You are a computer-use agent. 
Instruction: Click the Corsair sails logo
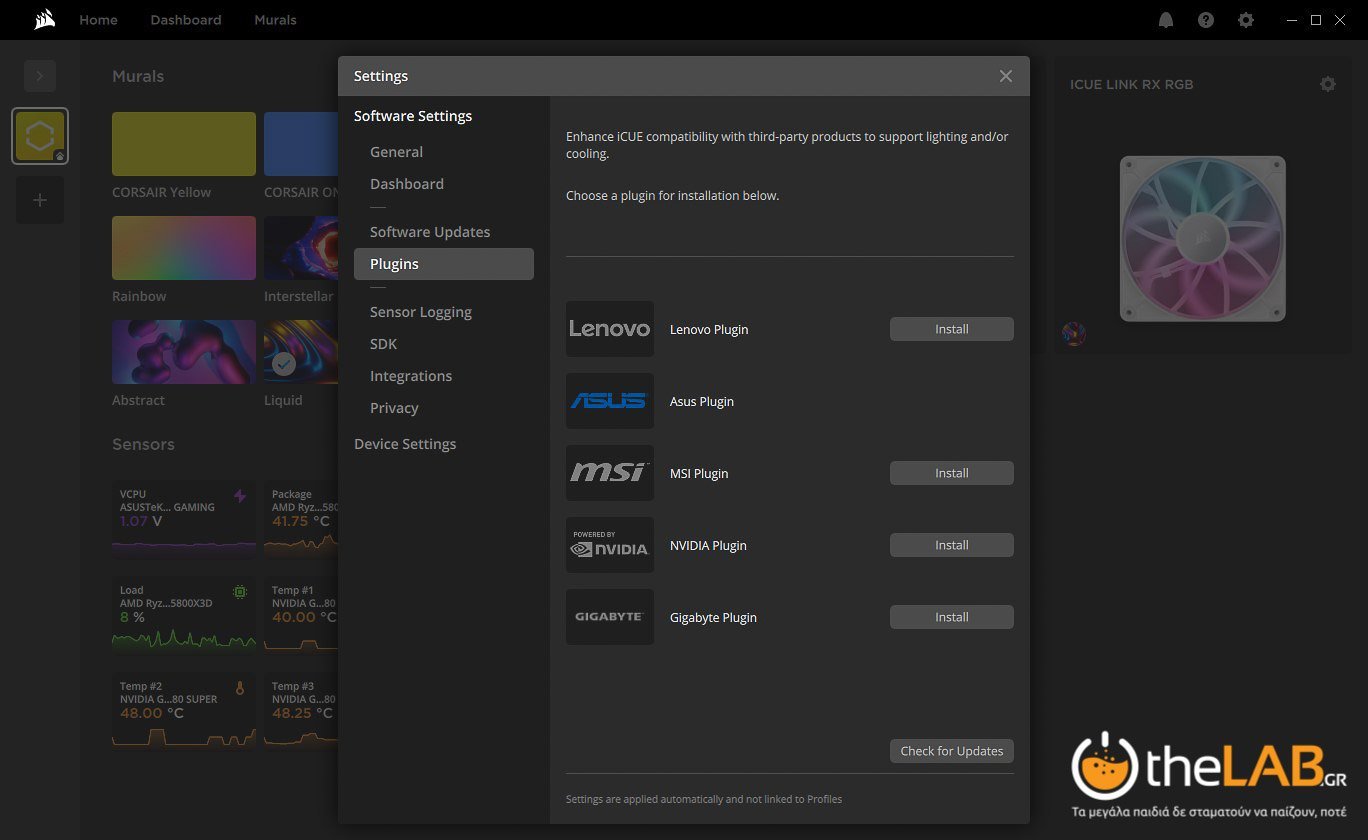pyautogui.click(x=44, y=20)
